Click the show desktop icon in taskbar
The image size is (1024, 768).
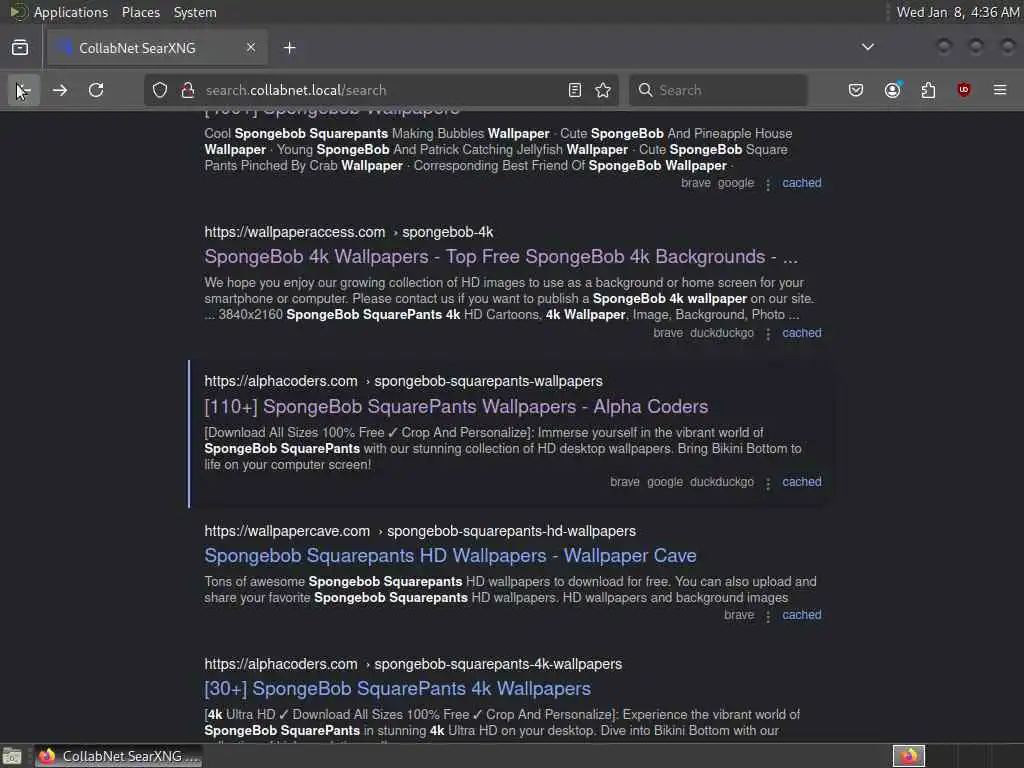(12, 756)
